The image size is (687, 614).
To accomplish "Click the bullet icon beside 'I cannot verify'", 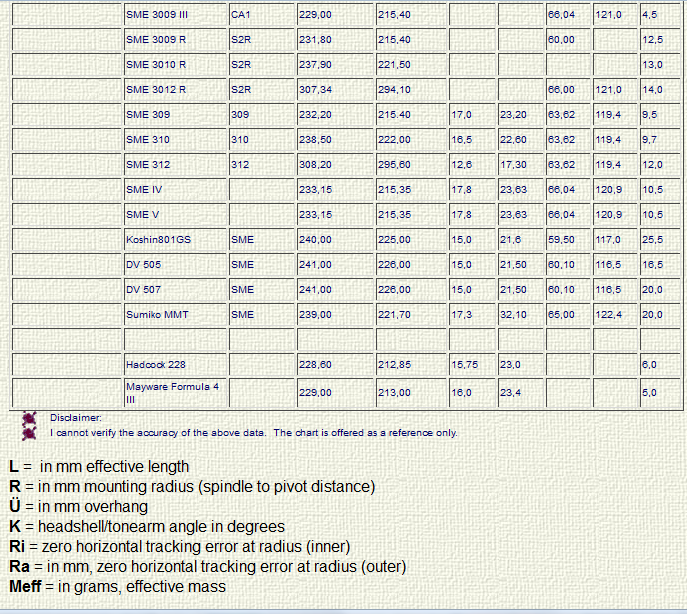I will 30,433.
